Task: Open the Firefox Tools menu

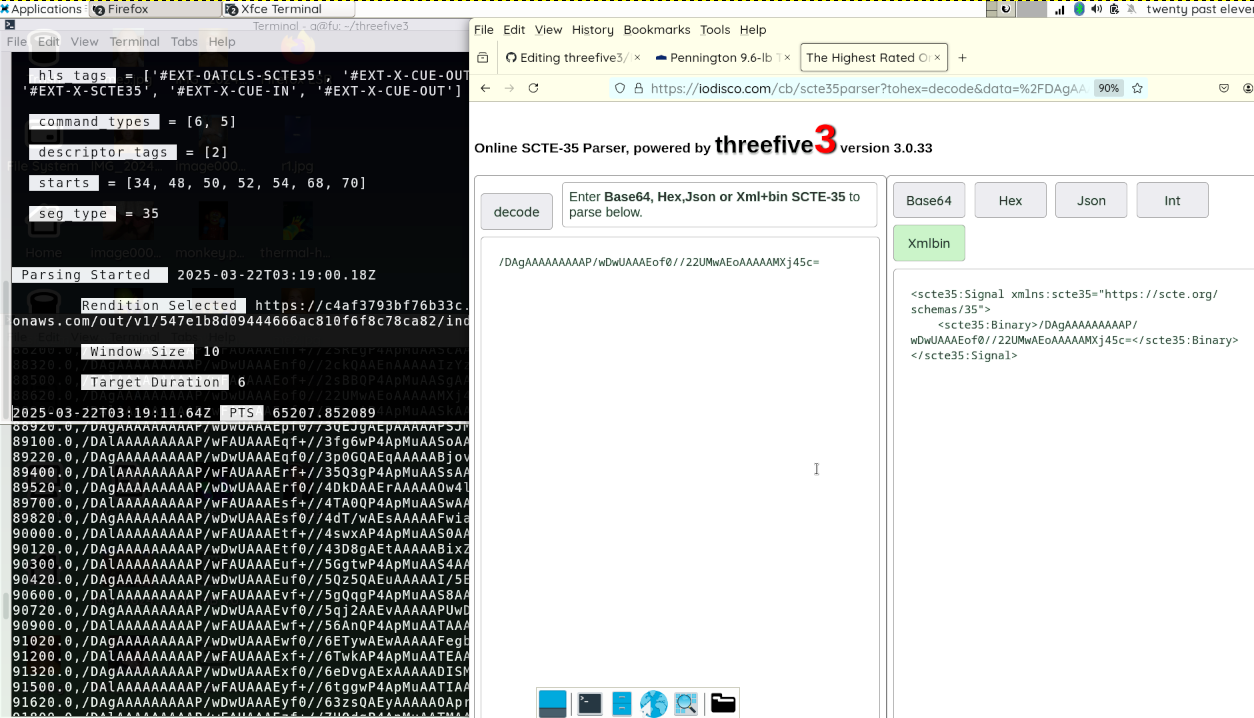Action: click(x=715, y=30)
